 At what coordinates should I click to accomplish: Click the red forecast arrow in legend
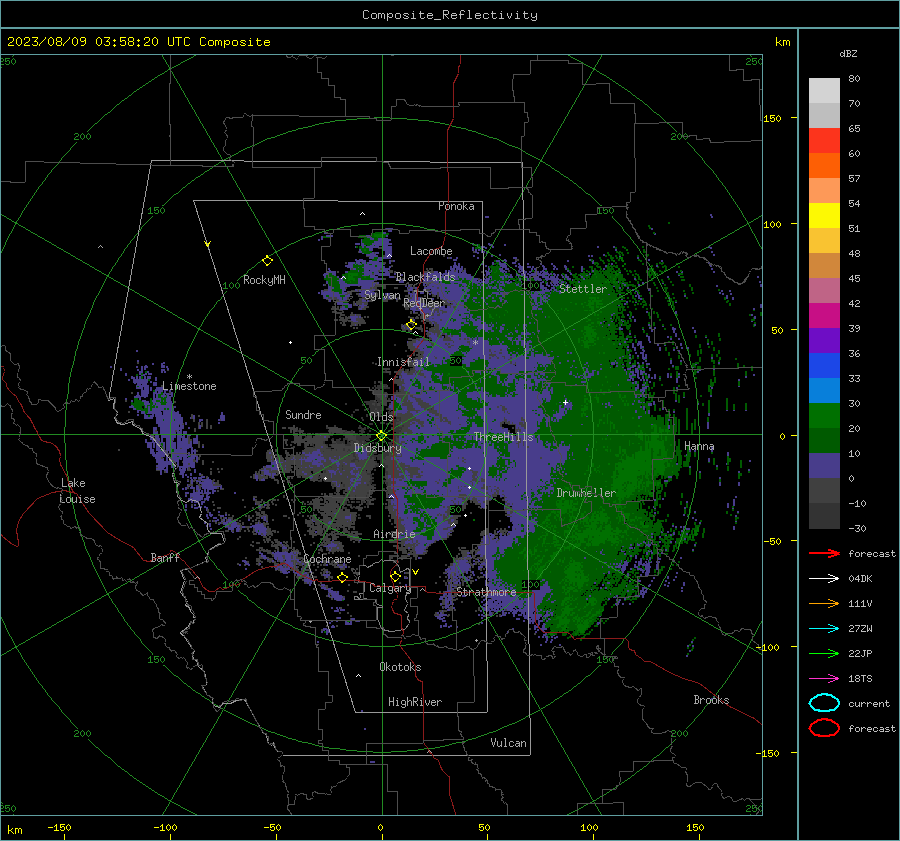824,553
